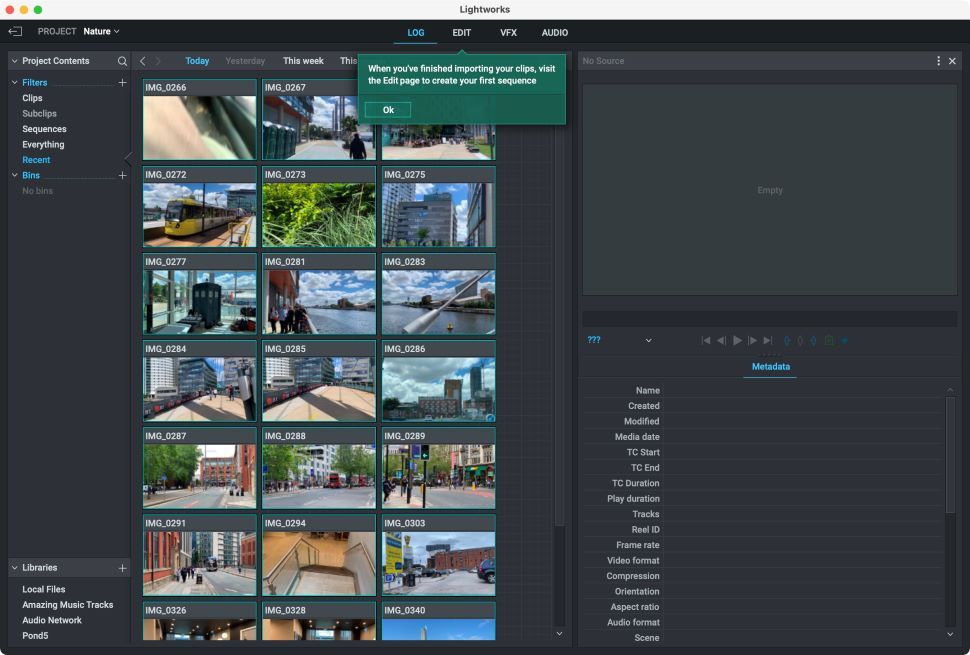Switch to the AUDIO tab
This screenshot has width=970, height=655.
[x=555, y=32]
